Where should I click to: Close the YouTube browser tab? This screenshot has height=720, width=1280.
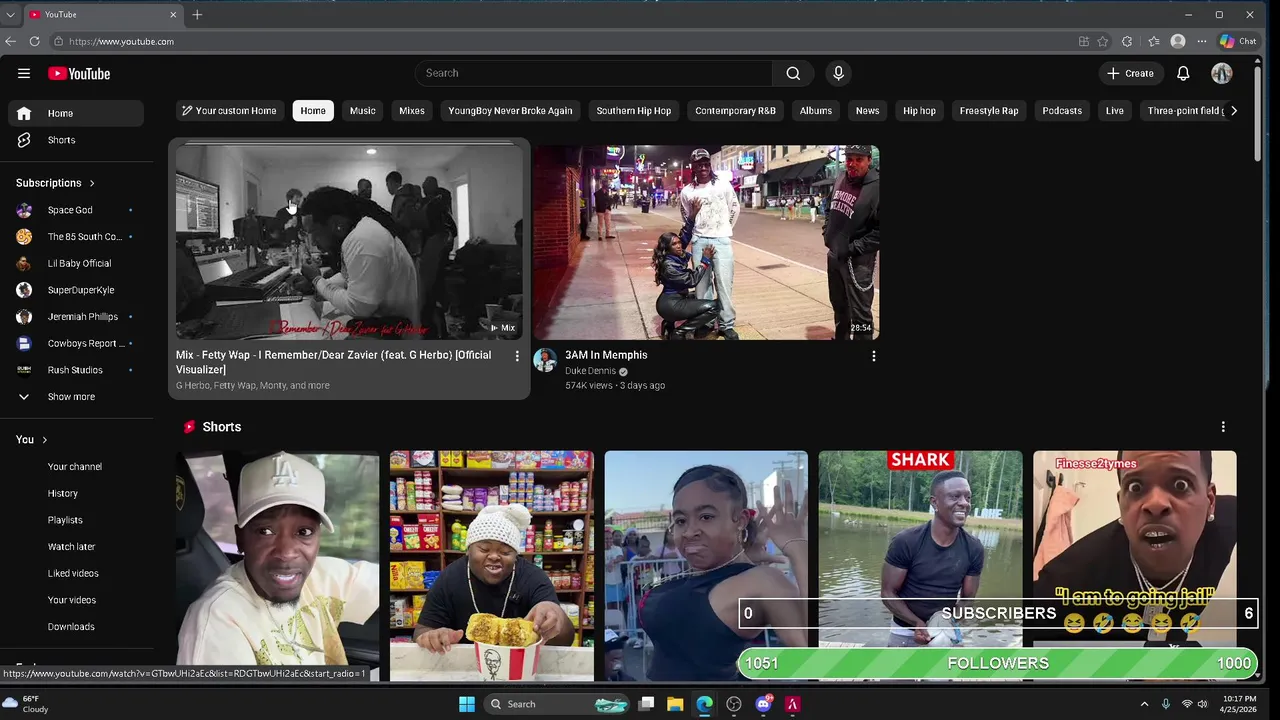[x=173, y=14]
